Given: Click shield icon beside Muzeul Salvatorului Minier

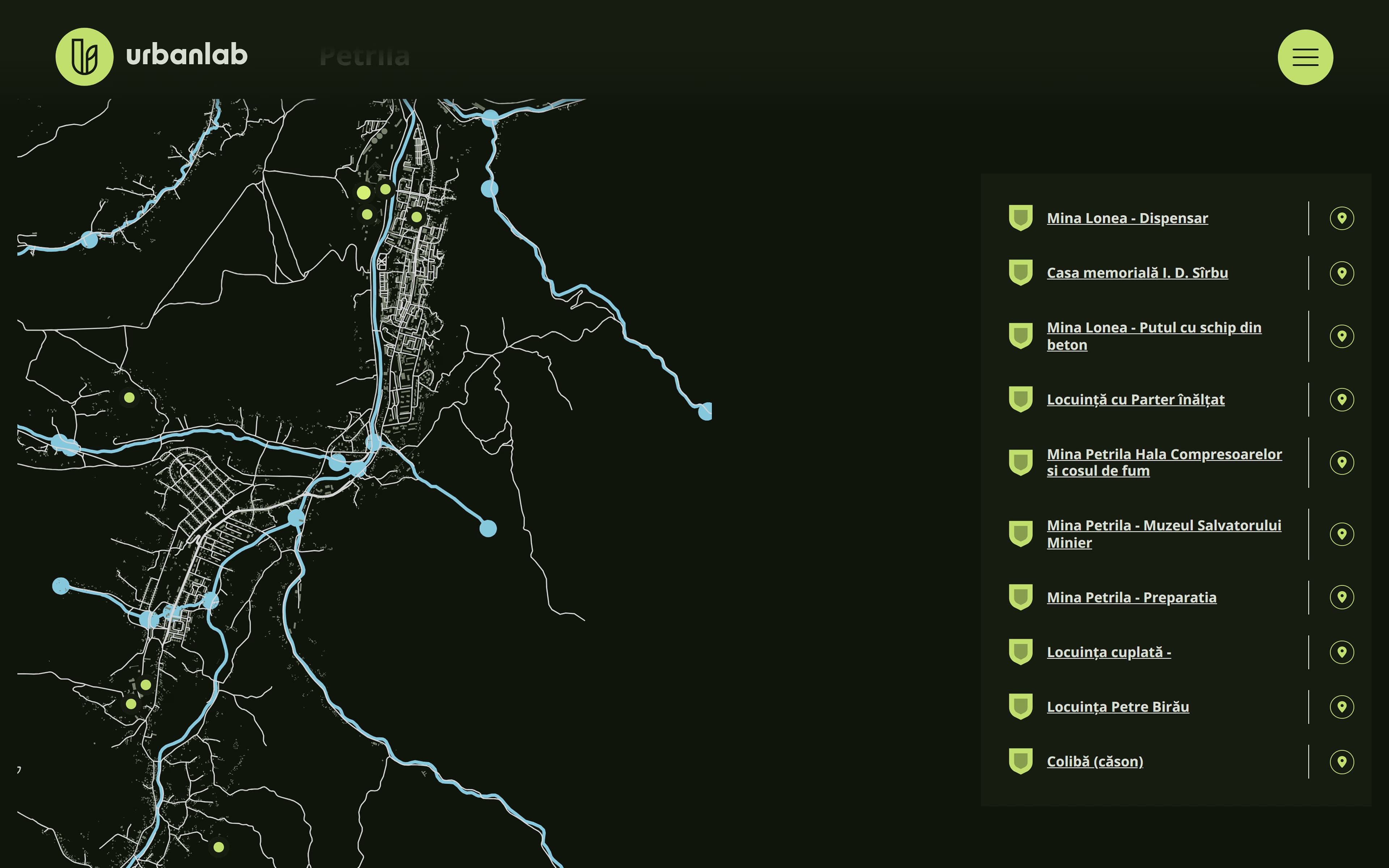Looking at the screenshot, I should (1020, 534).
